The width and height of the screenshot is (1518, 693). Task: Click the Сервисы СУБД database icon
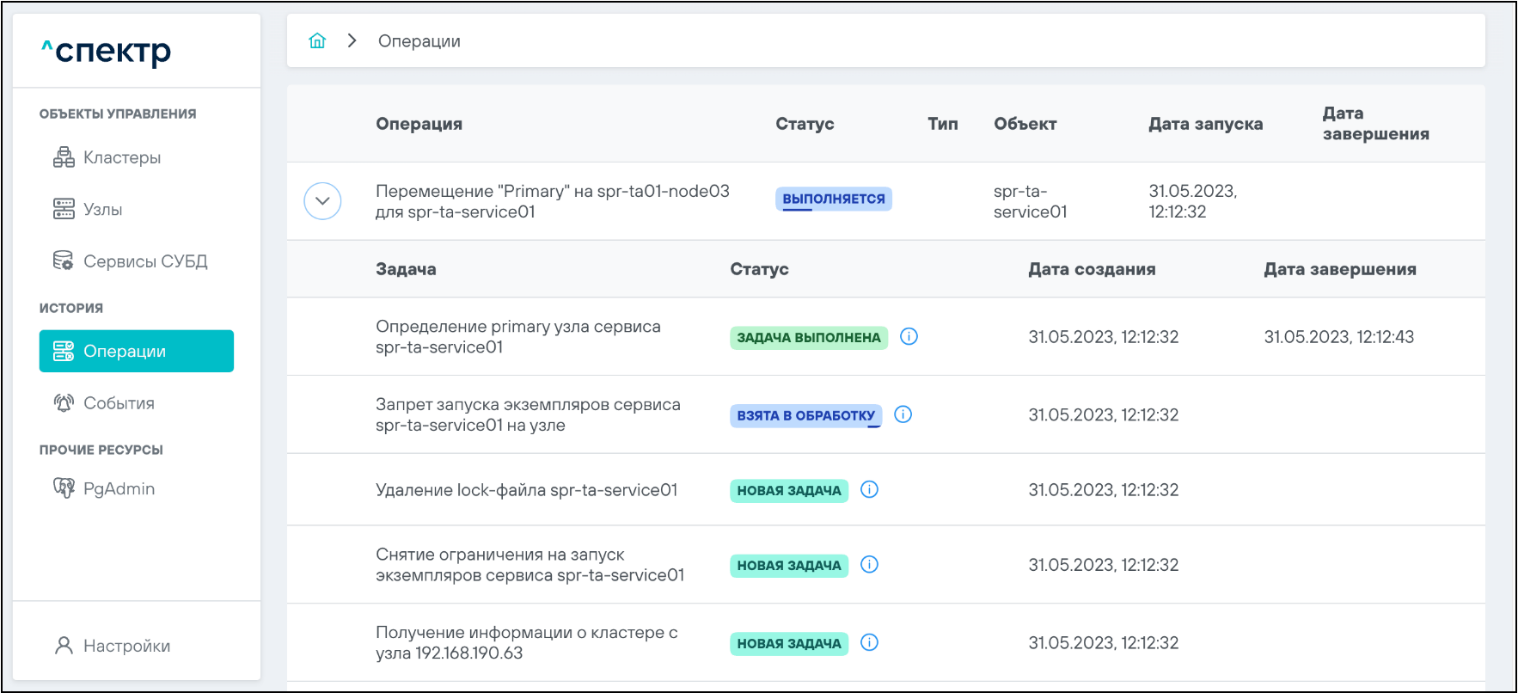click(63, 262)
